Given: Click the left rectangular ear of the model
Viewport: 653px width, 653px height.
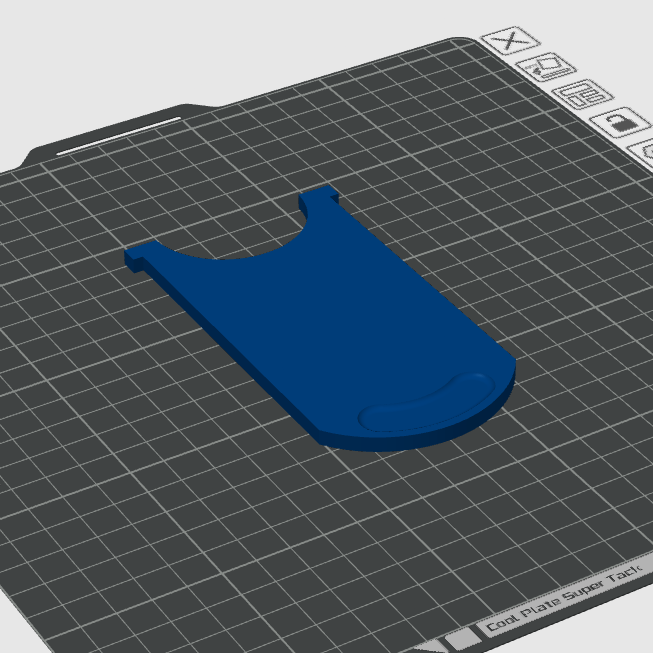Looking at the screenshot, I should click(140, 256).
